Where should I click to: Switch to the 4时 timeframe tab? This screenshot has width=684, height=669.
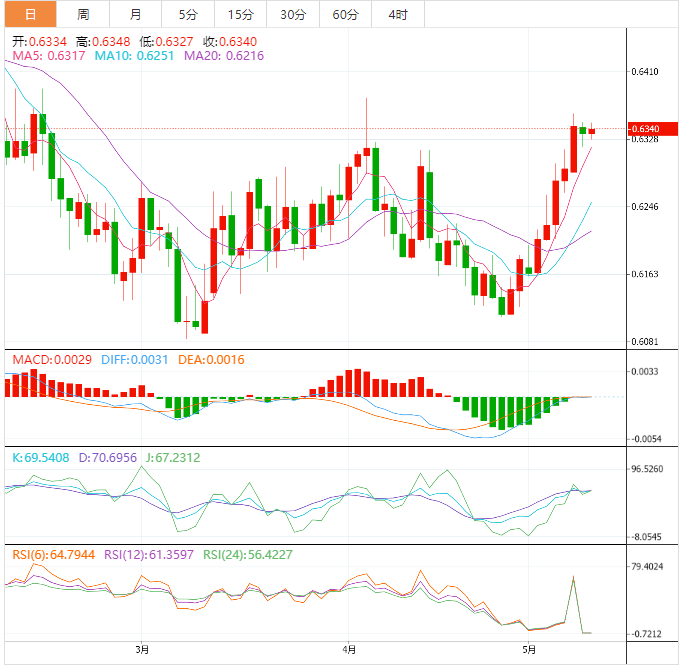pos(397,14)
